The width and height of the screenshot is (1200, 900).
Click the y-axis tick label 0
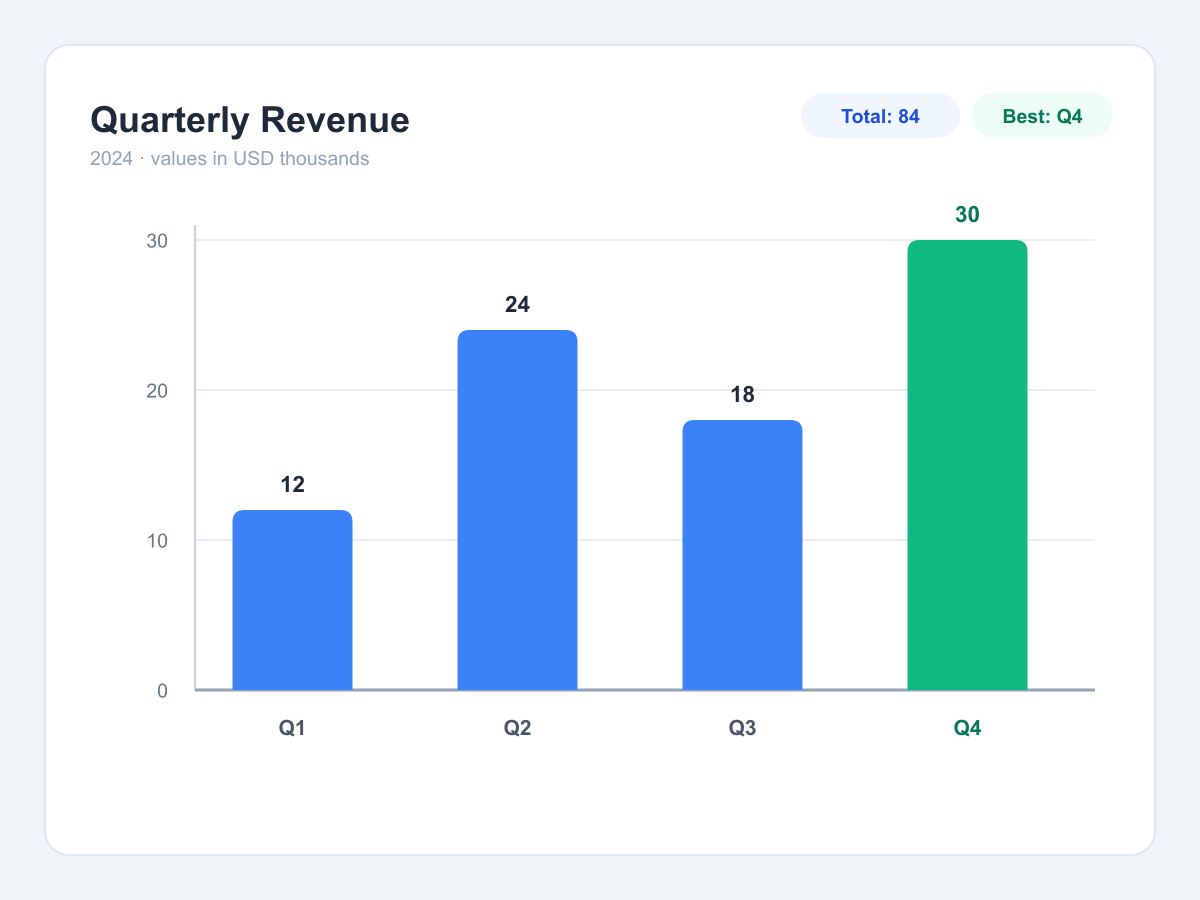[x=162, y=691]
